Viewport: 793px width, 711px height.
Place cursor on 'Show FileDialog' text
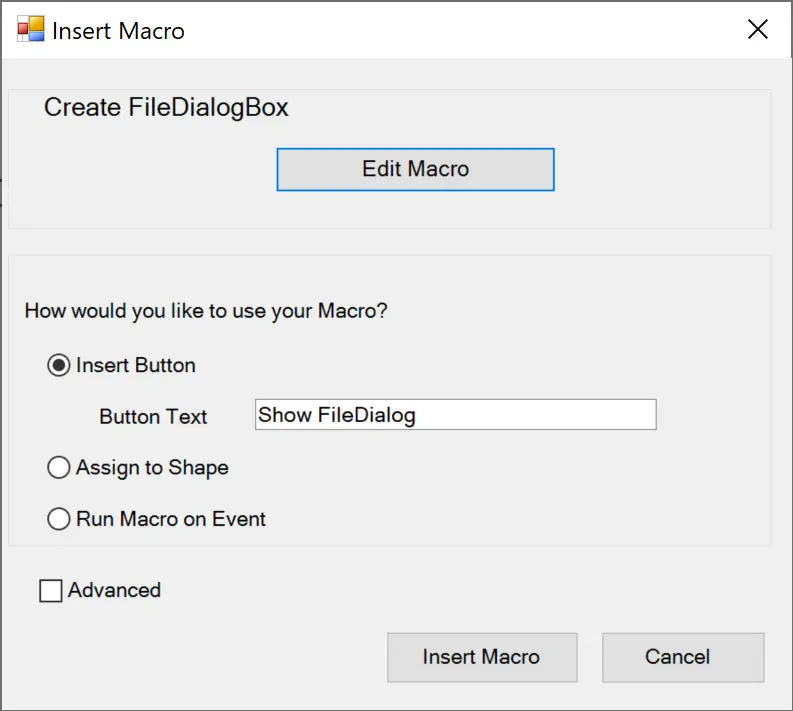coord(337,415)
